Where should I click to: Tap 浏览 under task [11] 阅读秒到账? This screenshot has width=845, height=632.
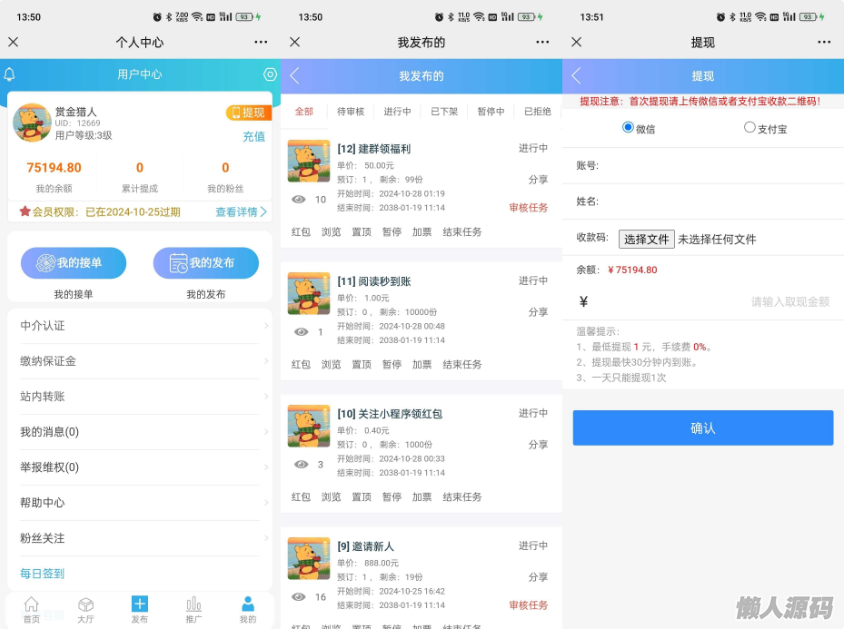point(331,364)
